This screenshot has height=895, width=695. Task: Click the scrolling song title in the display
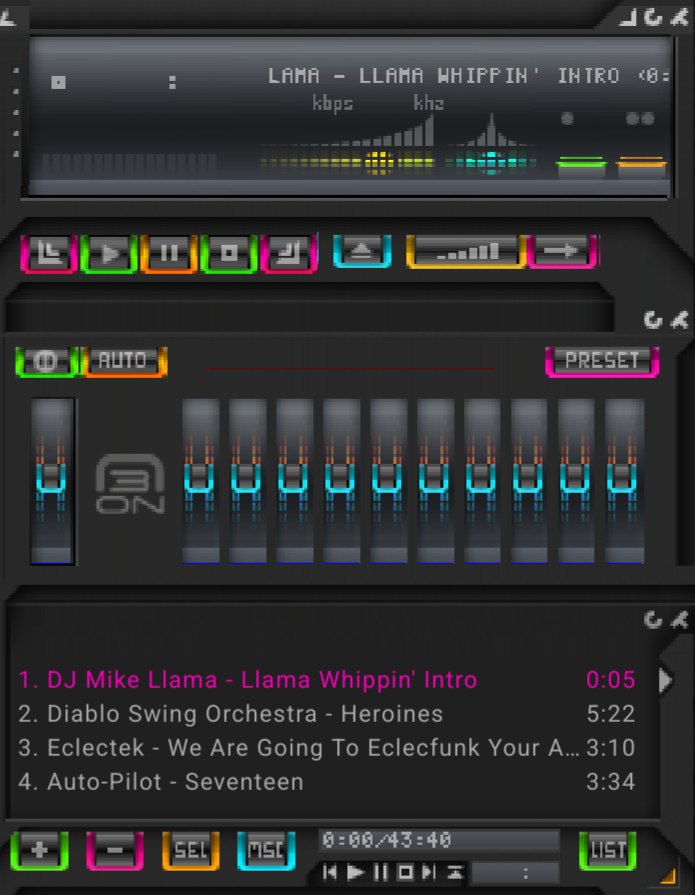pos(468,76)
